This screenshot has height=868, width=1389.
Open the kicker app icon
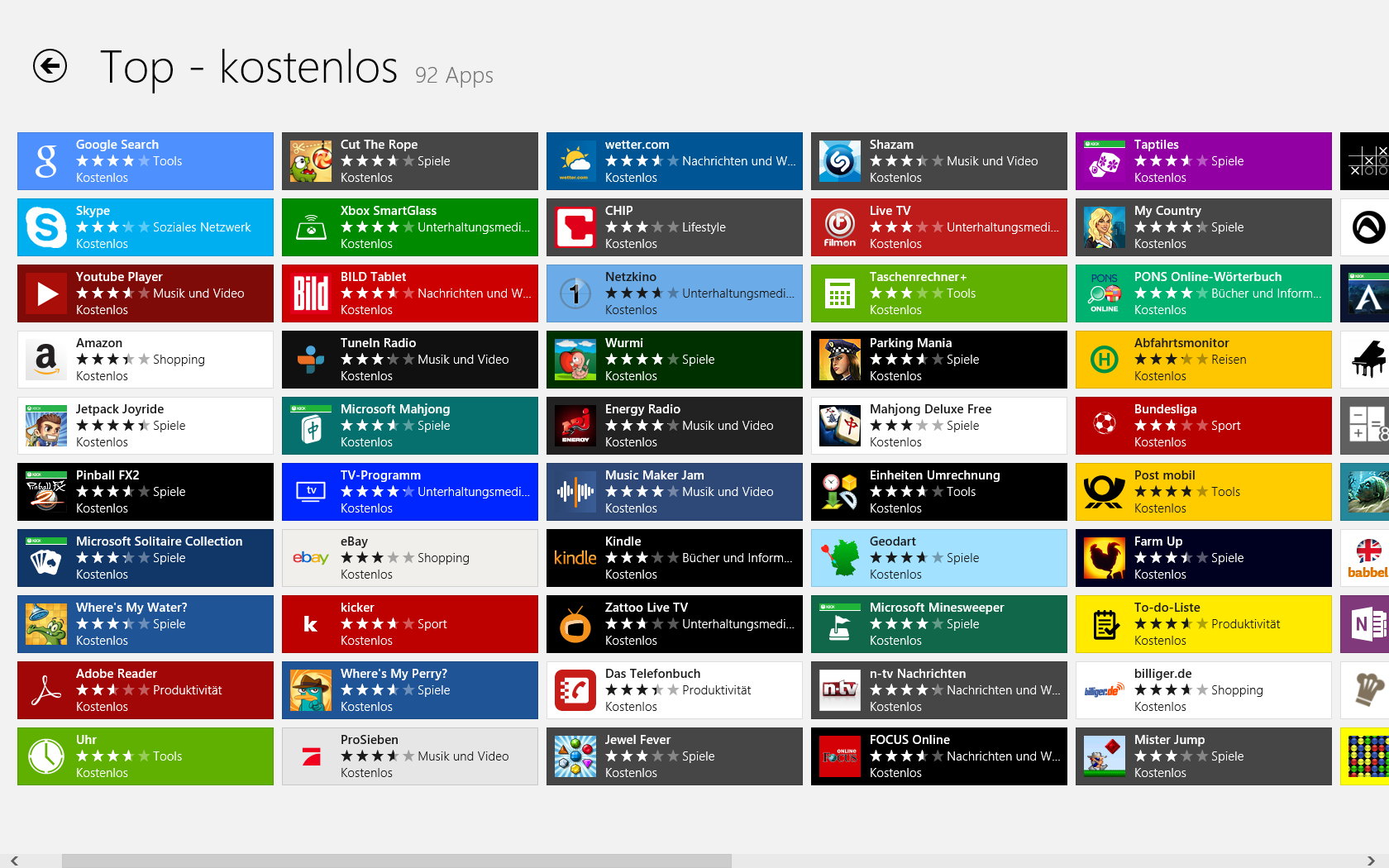coord(311,624)
